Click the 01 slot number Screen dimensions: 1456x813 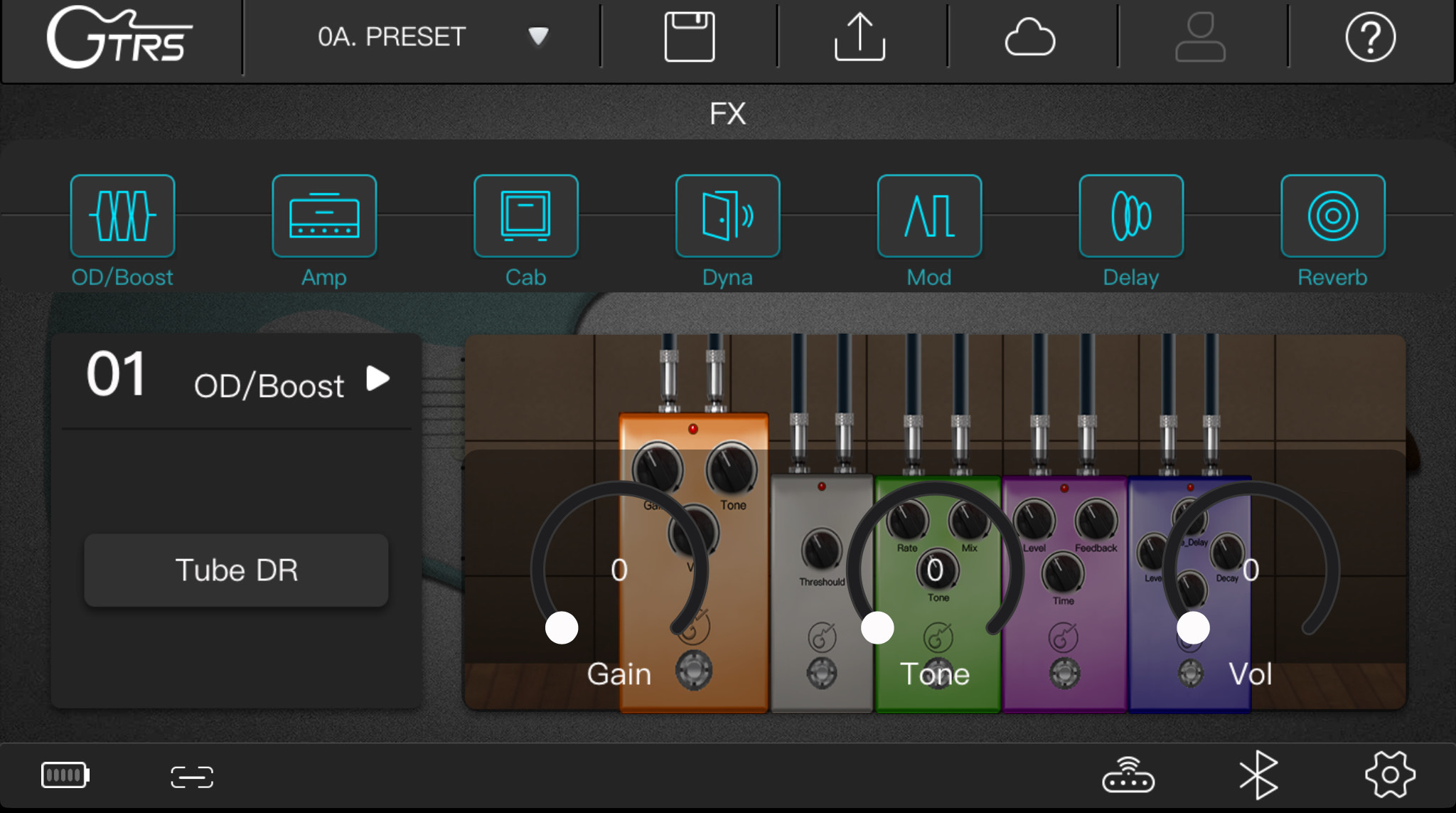(116, 374)
